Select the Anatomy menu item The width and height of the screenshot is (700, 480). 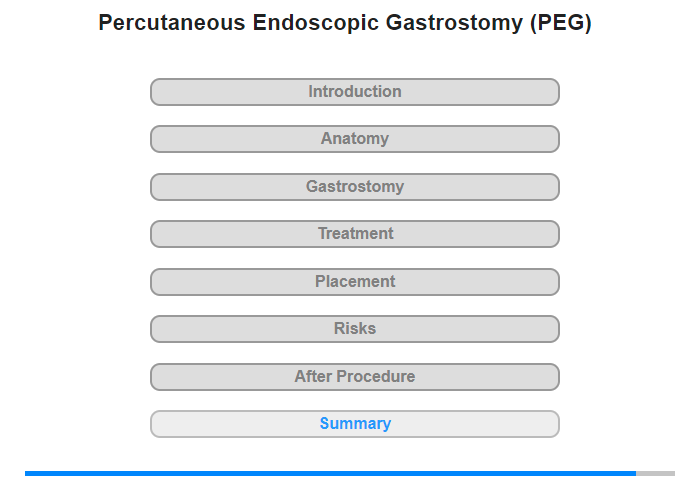point(355,139)
